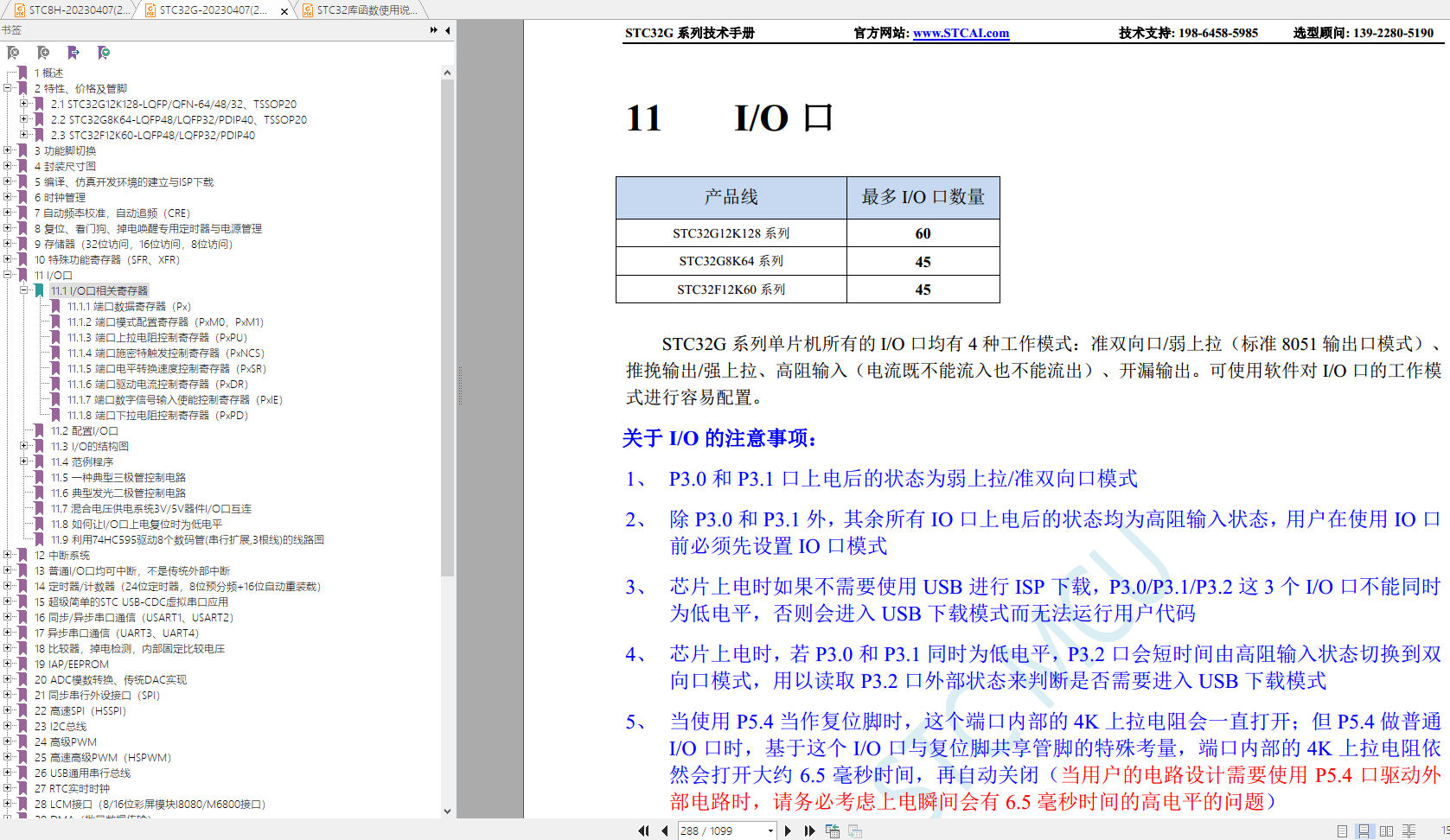Open the STC32库函数使用说 tab
Screen dimensions: 1450x840
pos(360,10)
